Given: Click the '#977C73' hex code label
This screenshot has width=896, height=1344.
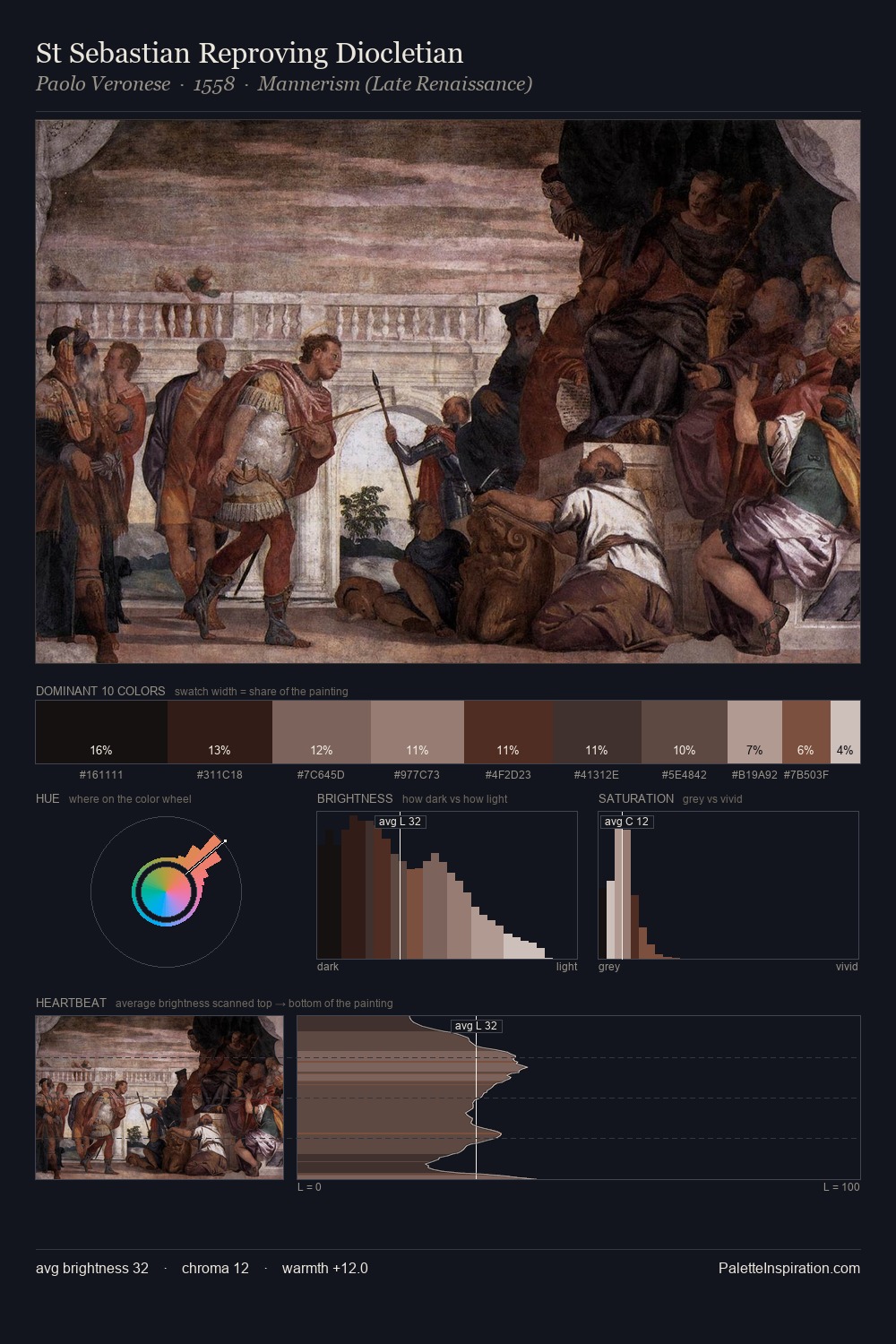Looking at the screenshot, I should click(x=417, y=775).
